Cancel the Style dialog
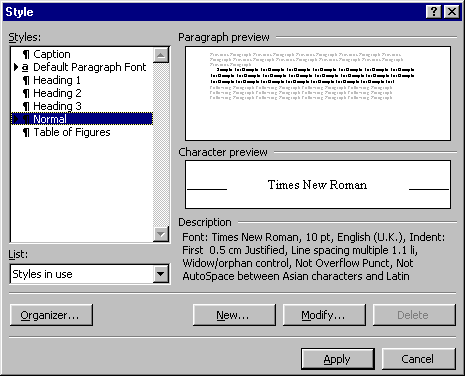The height and width of the screenshot is (376, 465). pyautogui.click(x=418, y=359)
